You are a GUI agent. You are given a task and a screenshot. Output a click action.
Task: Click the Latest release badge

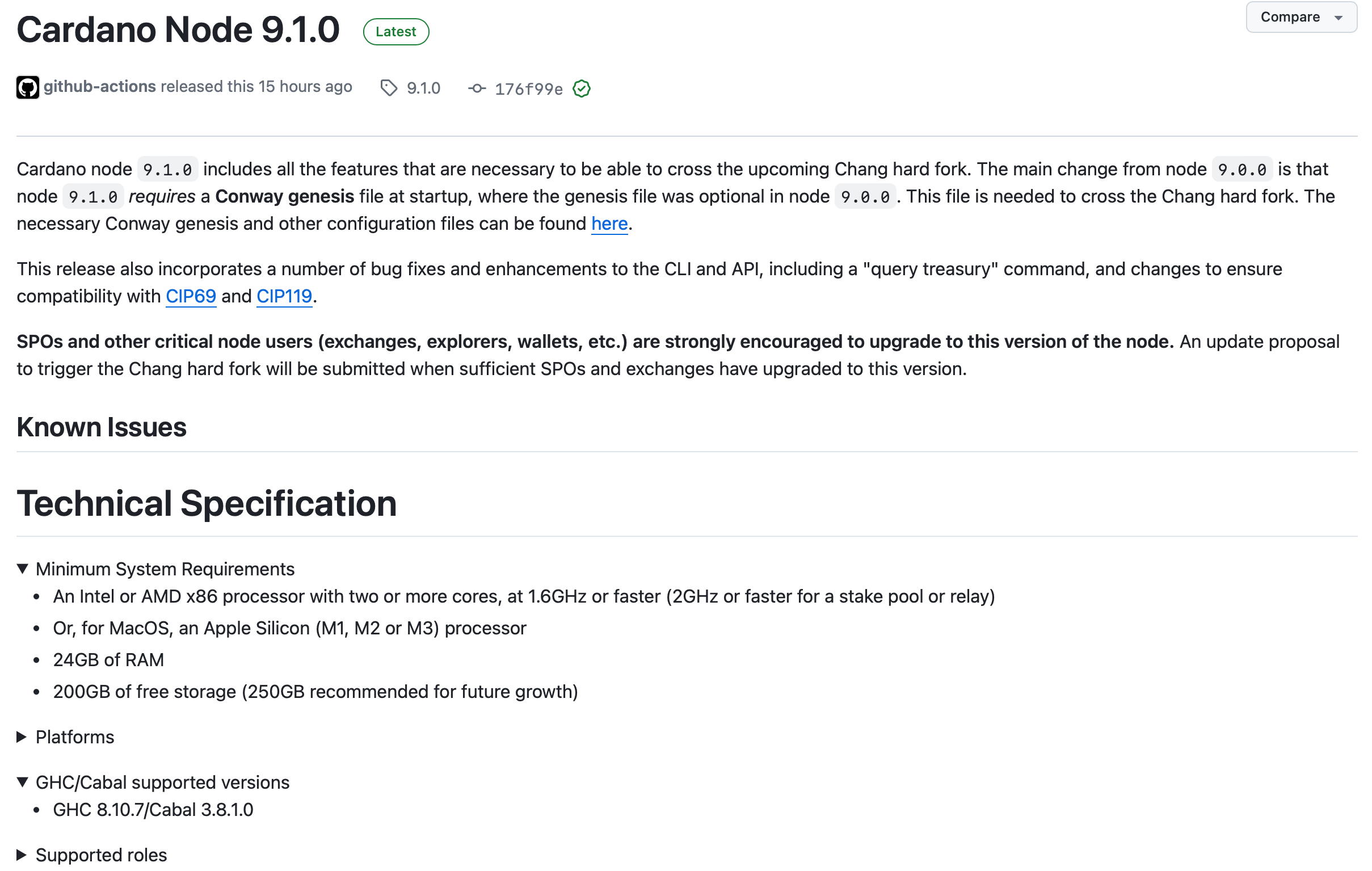click(x=396, y=32)
